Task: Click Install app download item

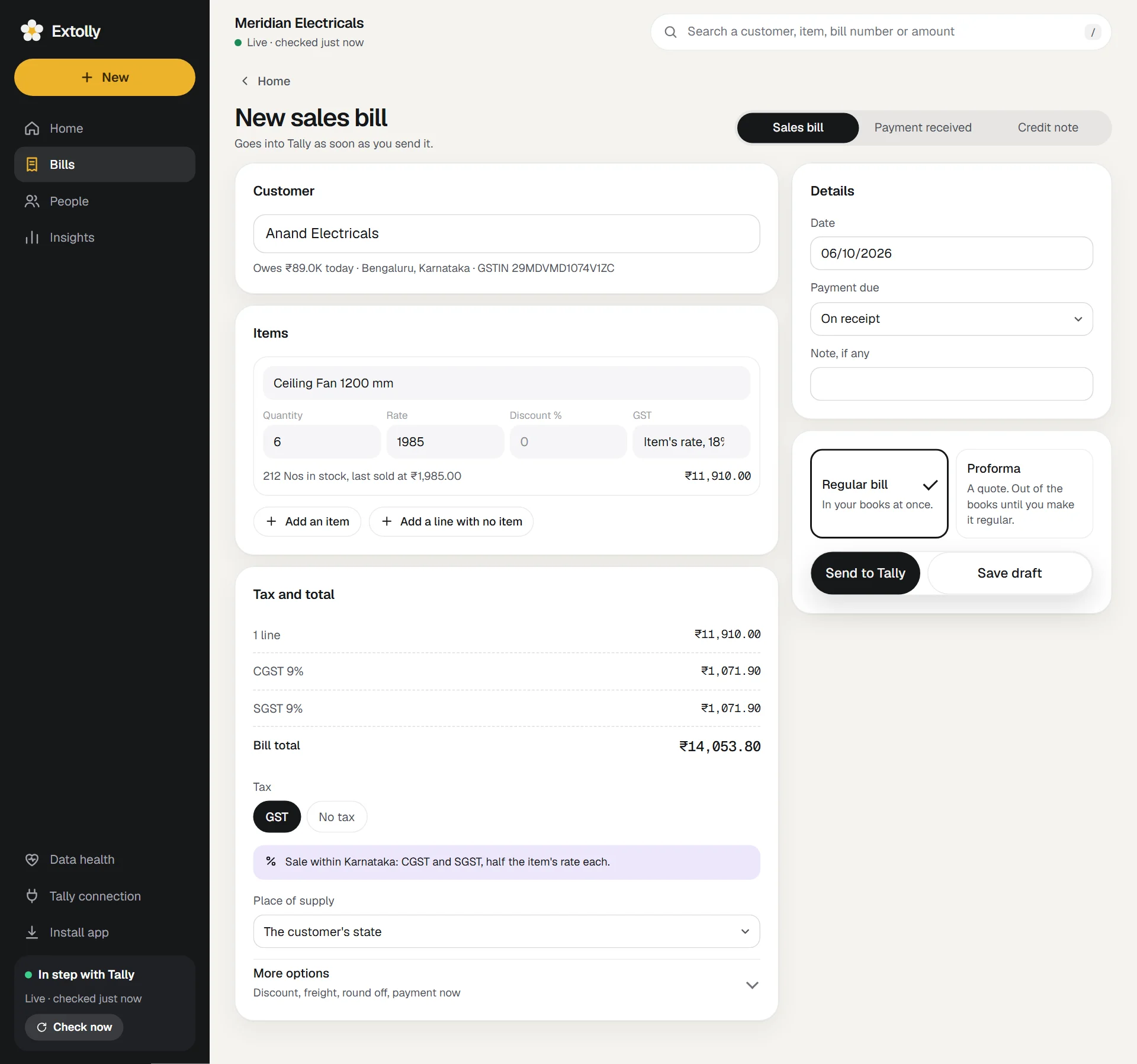Action: pos(104,932)
